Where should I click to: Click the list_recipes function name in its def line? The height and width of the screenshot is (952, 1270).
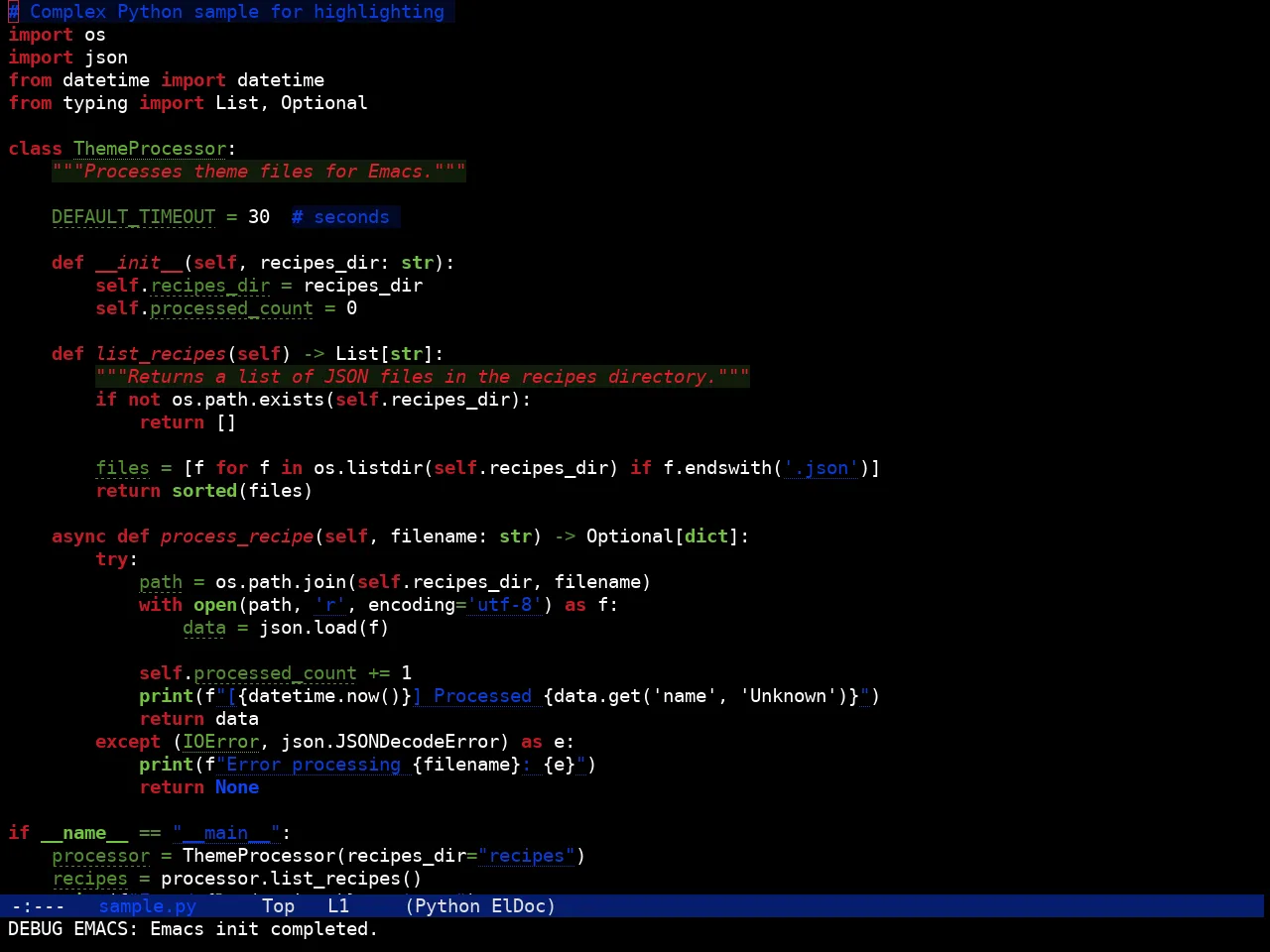tap(161, 354)
